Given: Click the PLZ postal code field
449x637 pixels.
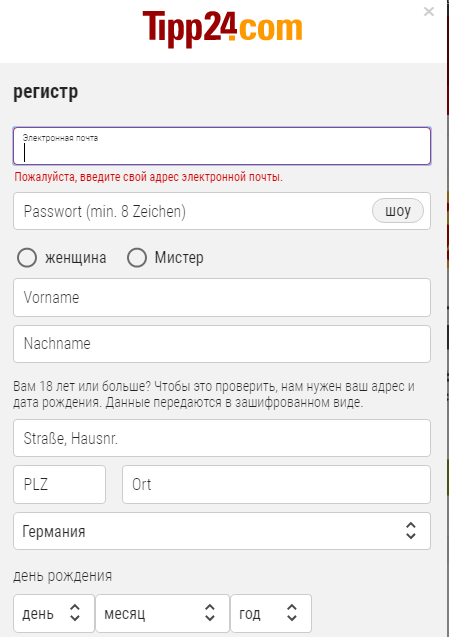Looking at the screenshot, I should click(x=59, y=484).
